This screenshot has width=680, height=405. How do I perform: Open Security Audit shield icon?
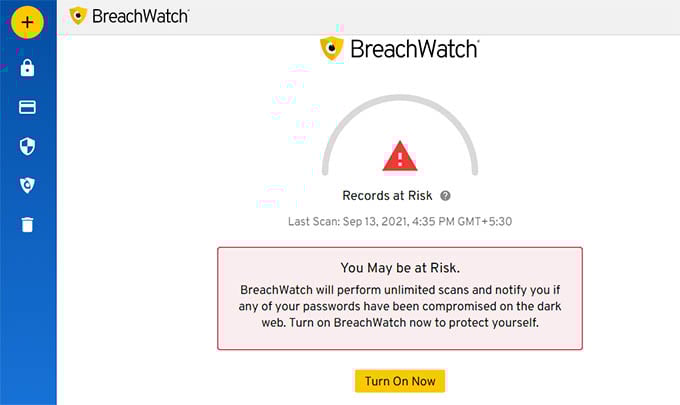[27, 147]
